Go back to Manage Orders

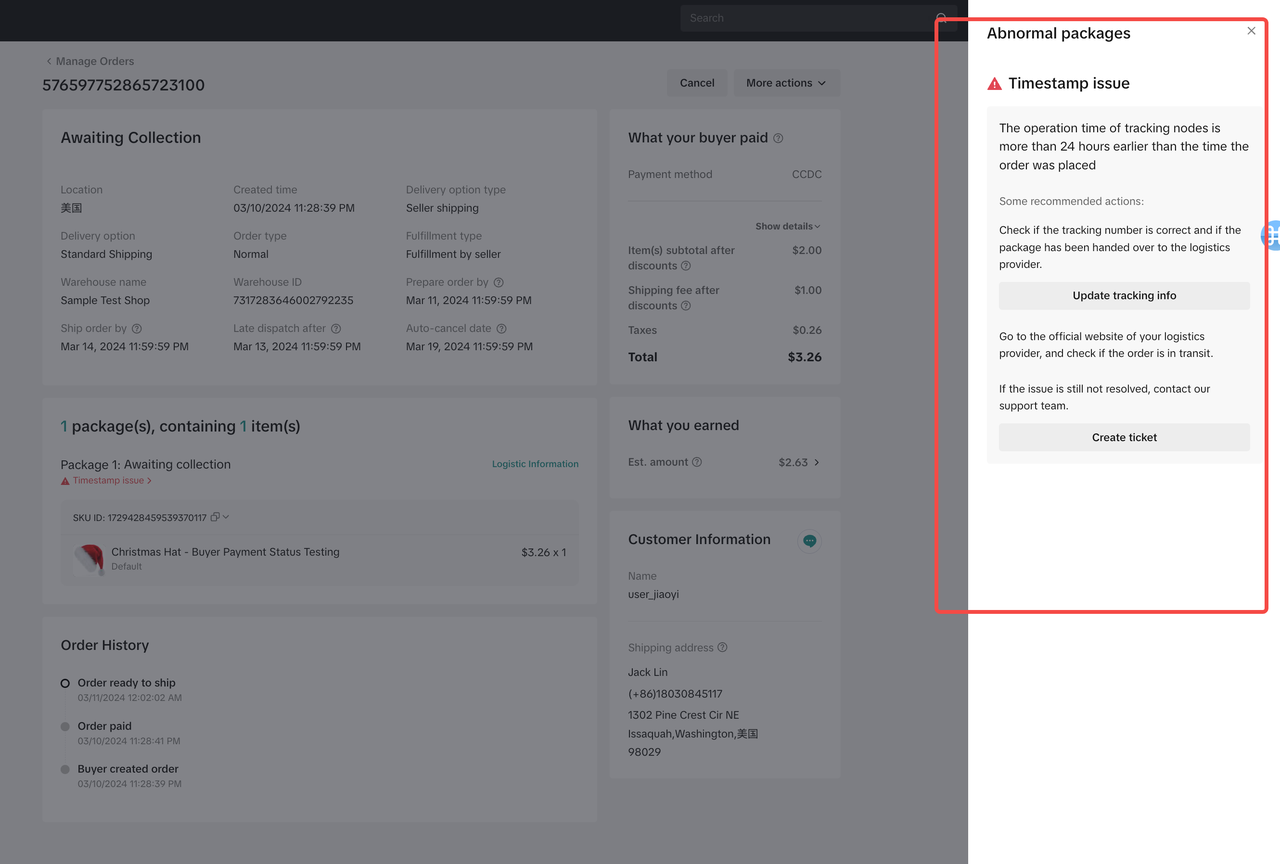pos(90,61)
